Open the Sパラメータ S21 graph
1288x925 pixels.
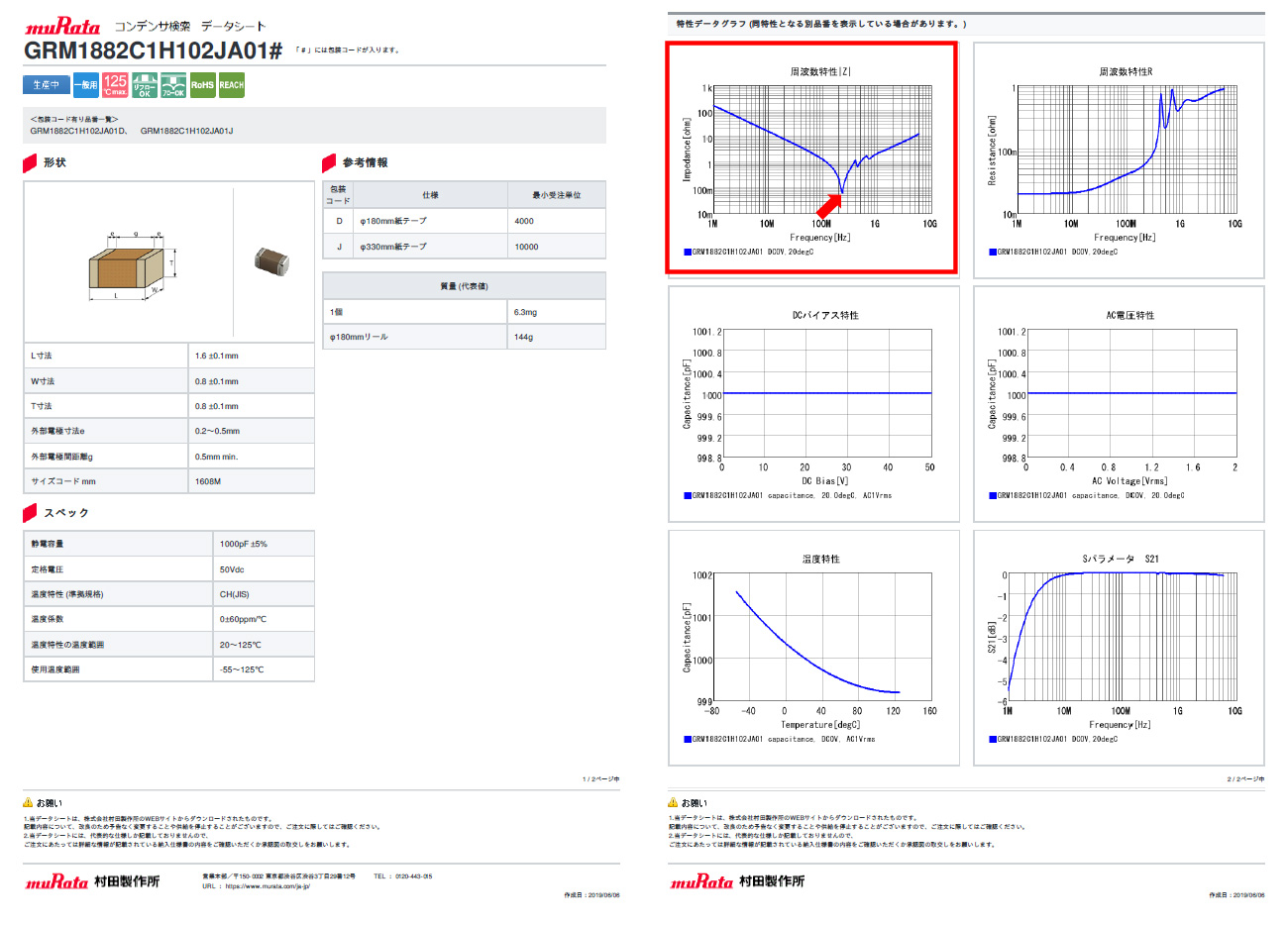pos(1119,648)
